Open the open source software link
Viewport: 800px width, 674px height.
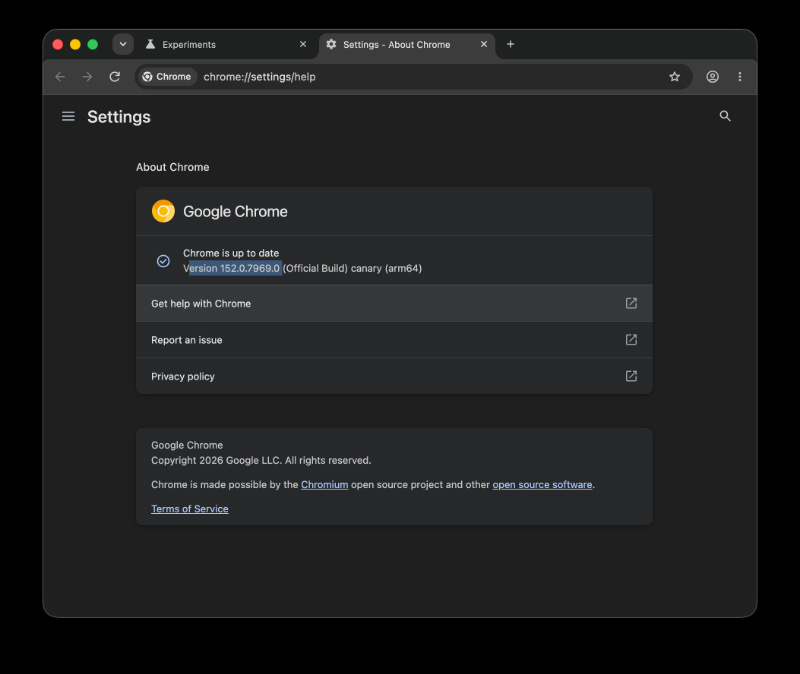pos(542,485)
